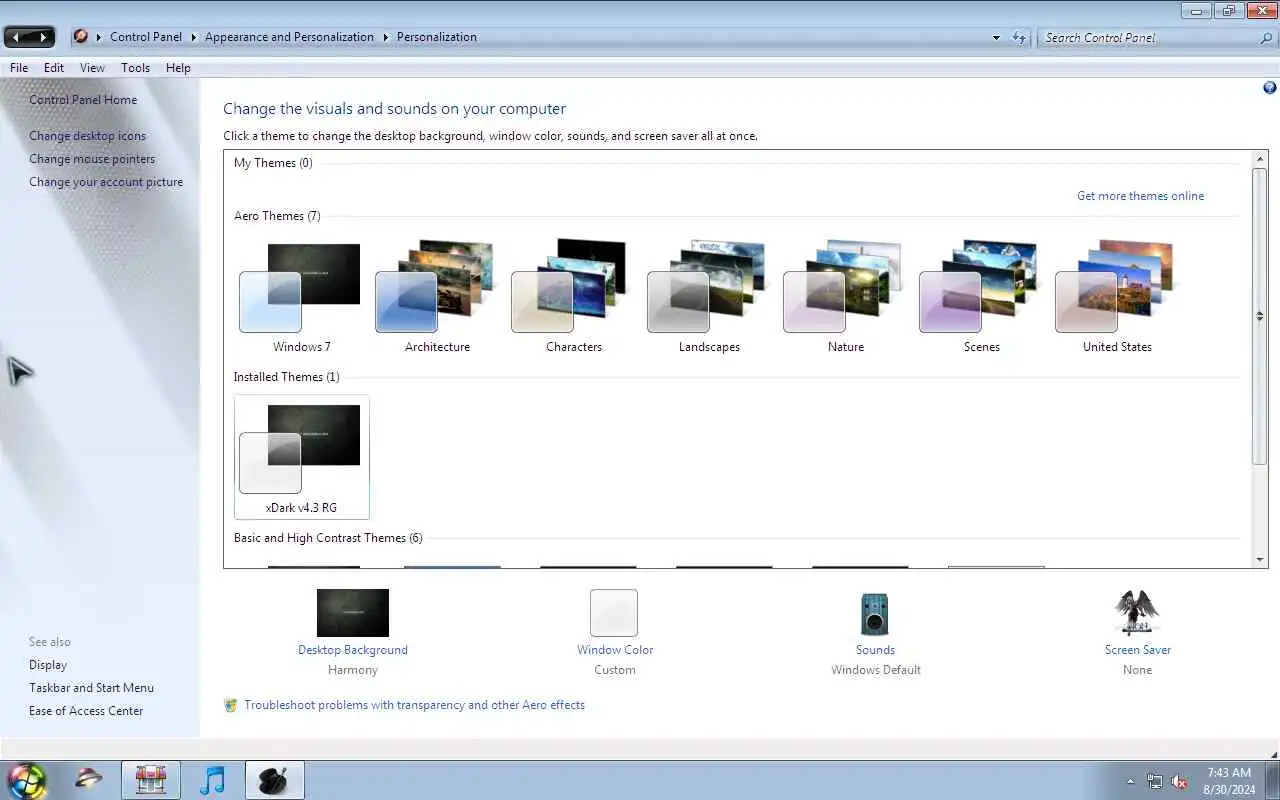Open Display under See also
The width and height of the screenshot is (1280, 800).
pyautogui.click(x=48, y=665)
